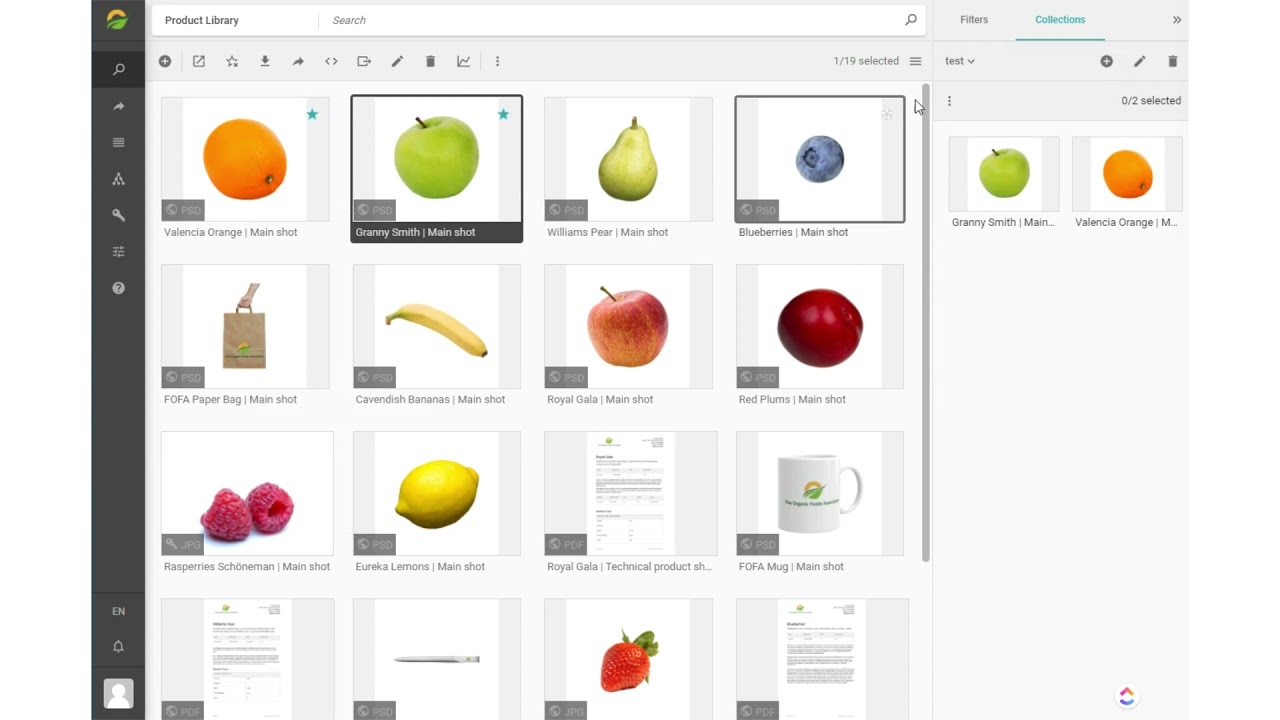Toggle the favorite star on Granny Smith
This screenshot has height=720, width=1280.
tap(503, 114)
